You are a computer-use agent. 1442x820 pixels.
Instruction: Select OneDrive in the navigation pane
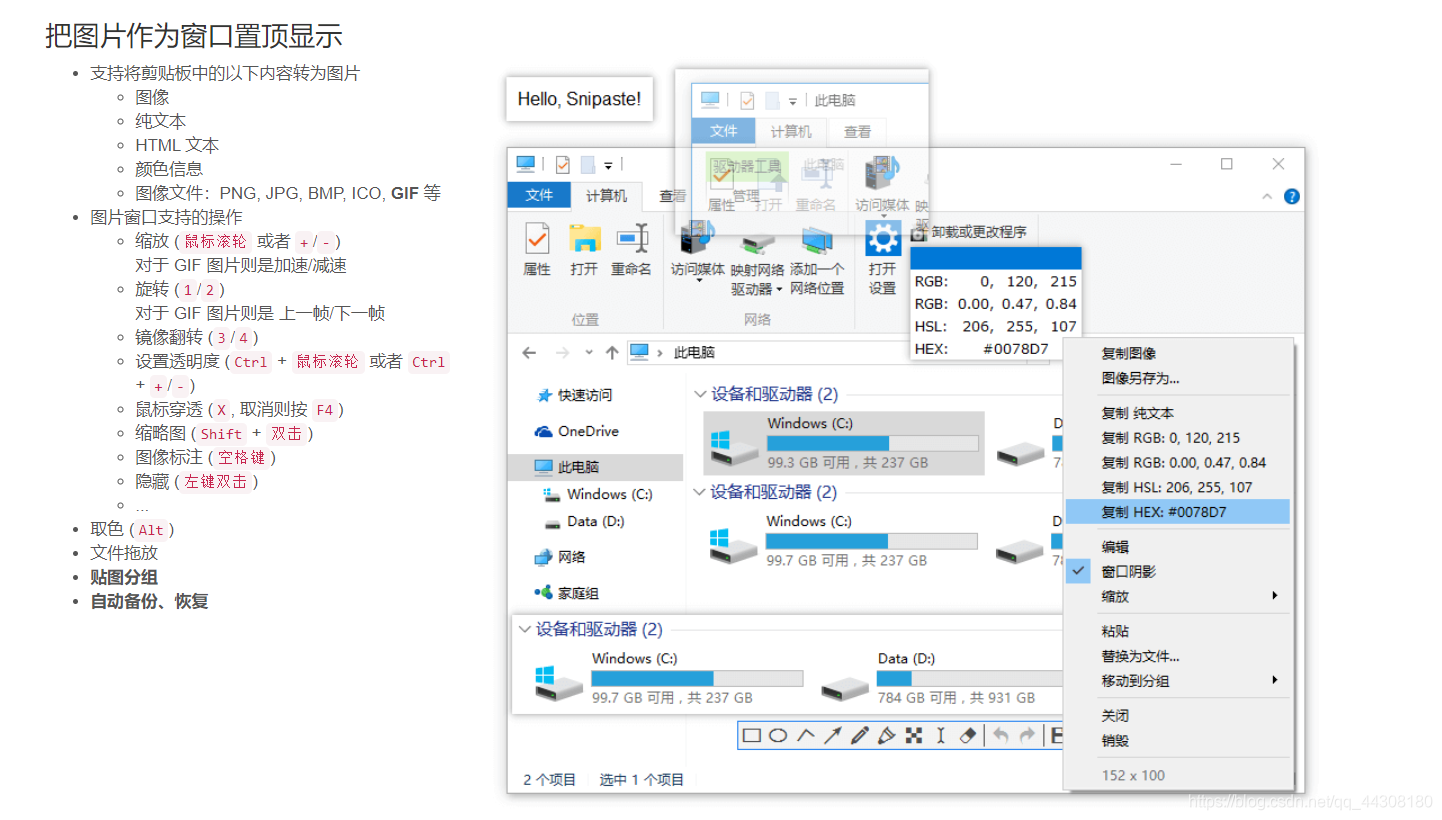[577, 431]
